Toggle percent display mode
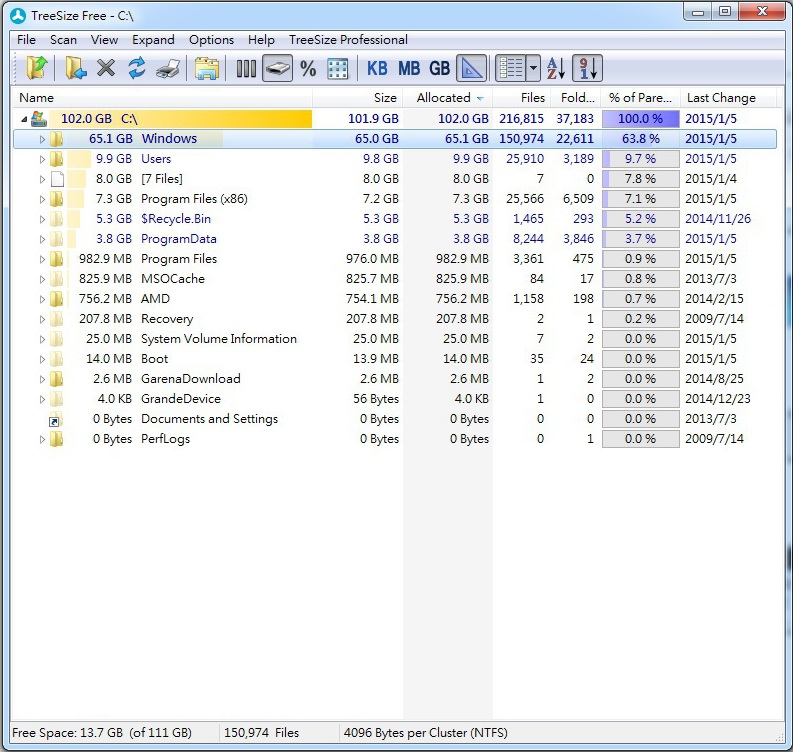 pyautogui.click(x=308, y=68)
